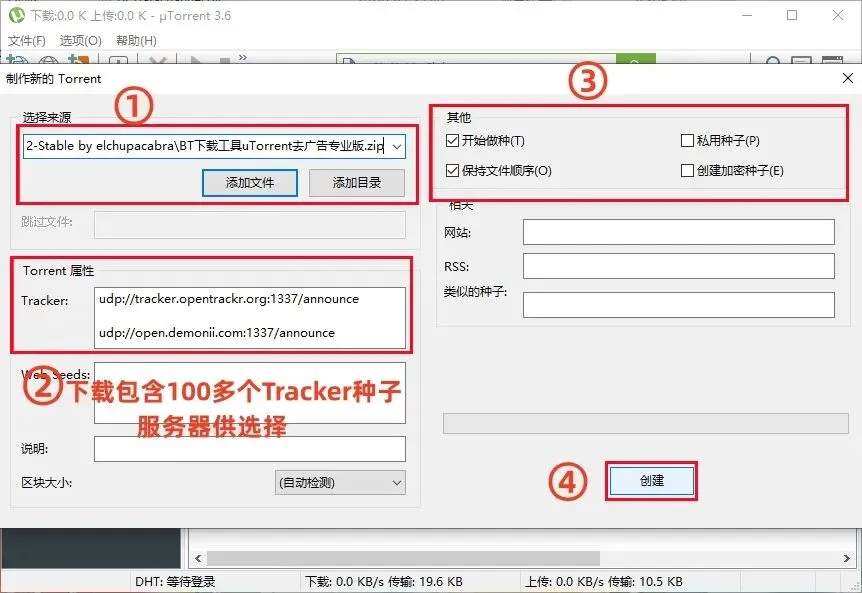Click the 网站 input field
Screen dimensions: 862x593
(x=678, y=232)
